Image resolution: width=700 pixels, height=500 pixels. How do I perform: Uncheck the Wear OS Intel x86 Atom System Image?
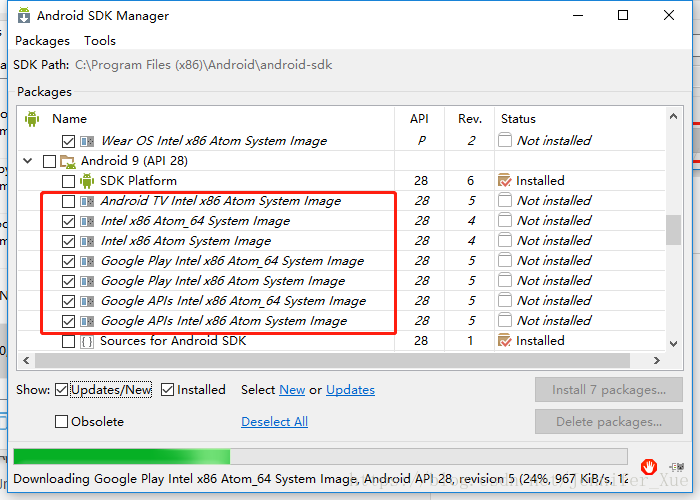point(68,141)
